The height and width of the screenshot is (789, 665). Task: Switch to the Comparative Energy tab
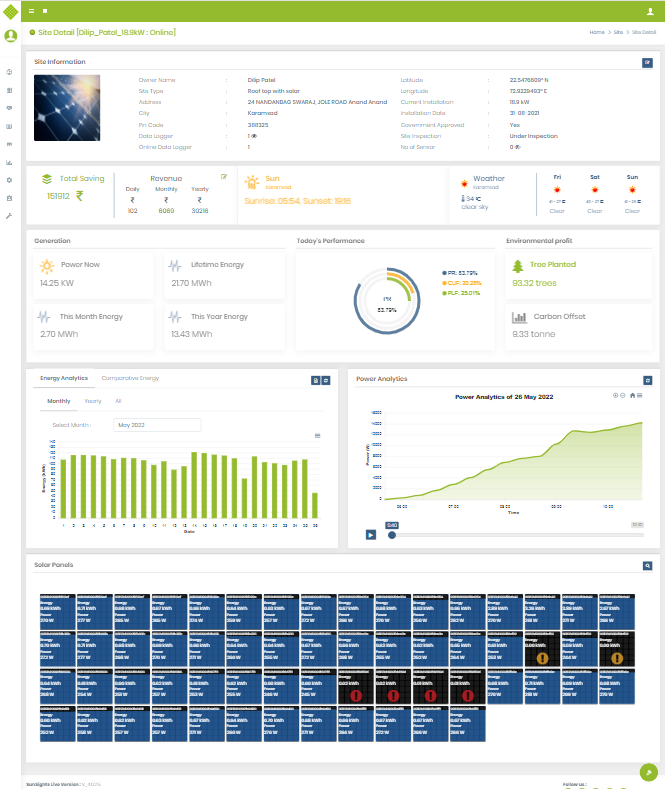point(130,379)
